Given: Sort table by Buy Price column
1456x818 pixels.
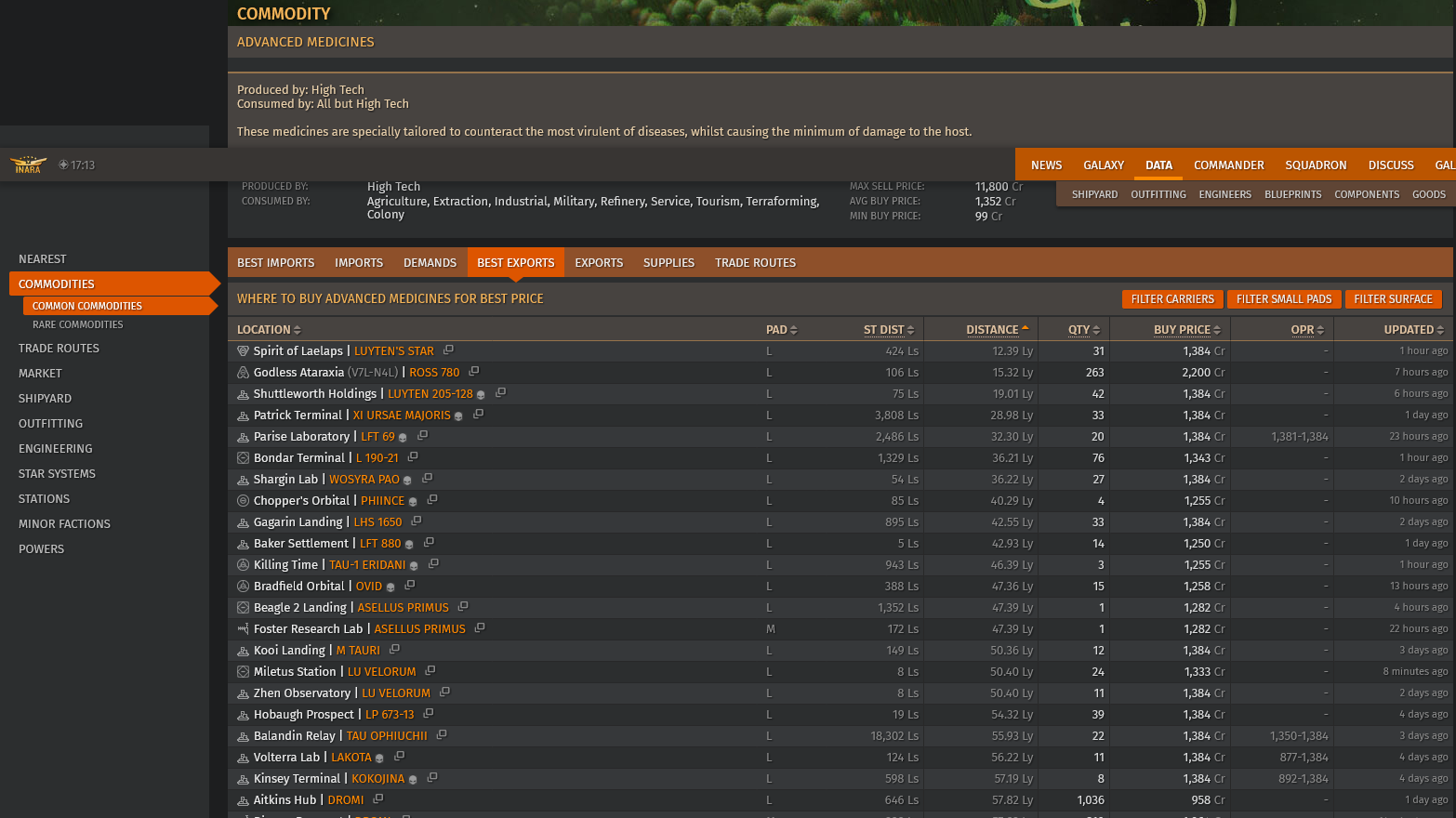Looking at the screenshot, I should (x=1187, y=330).
